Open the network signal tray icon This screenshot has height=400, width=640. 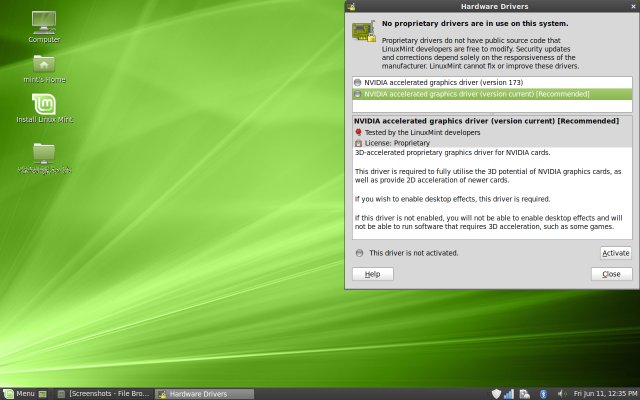click(x=510, y=393)
